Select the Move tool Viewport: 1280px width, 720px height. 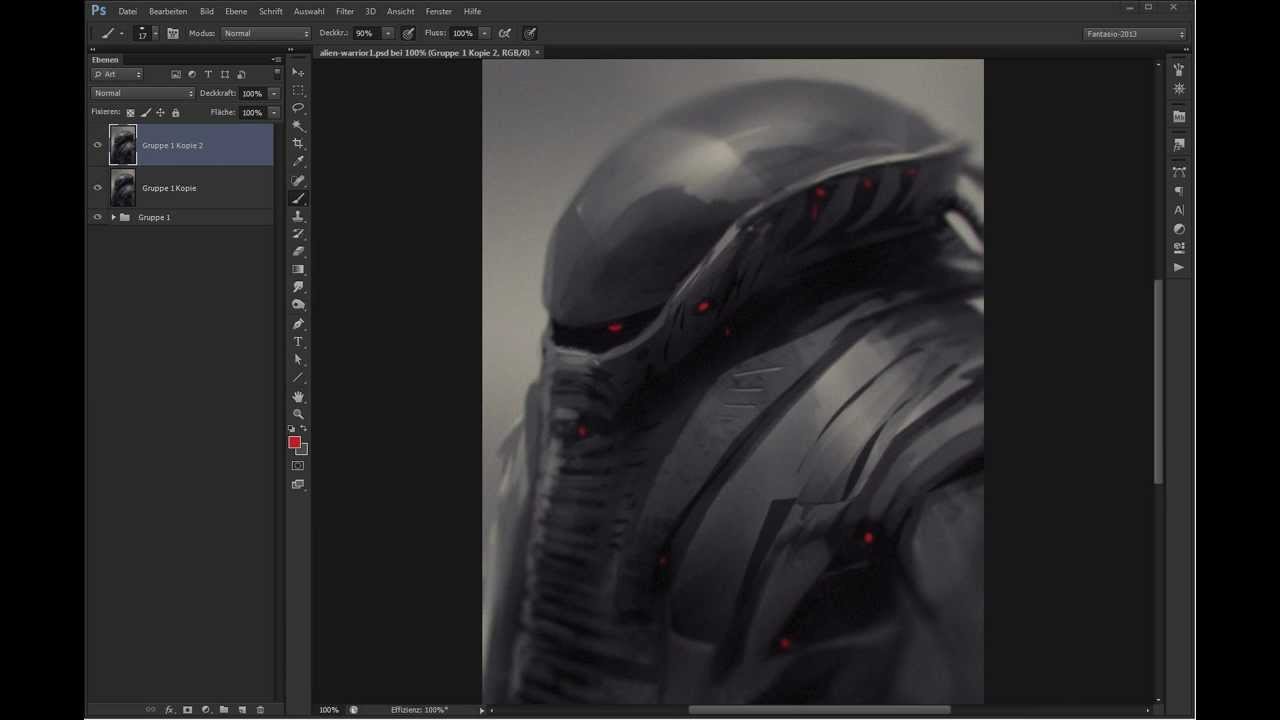pos(298,73)
